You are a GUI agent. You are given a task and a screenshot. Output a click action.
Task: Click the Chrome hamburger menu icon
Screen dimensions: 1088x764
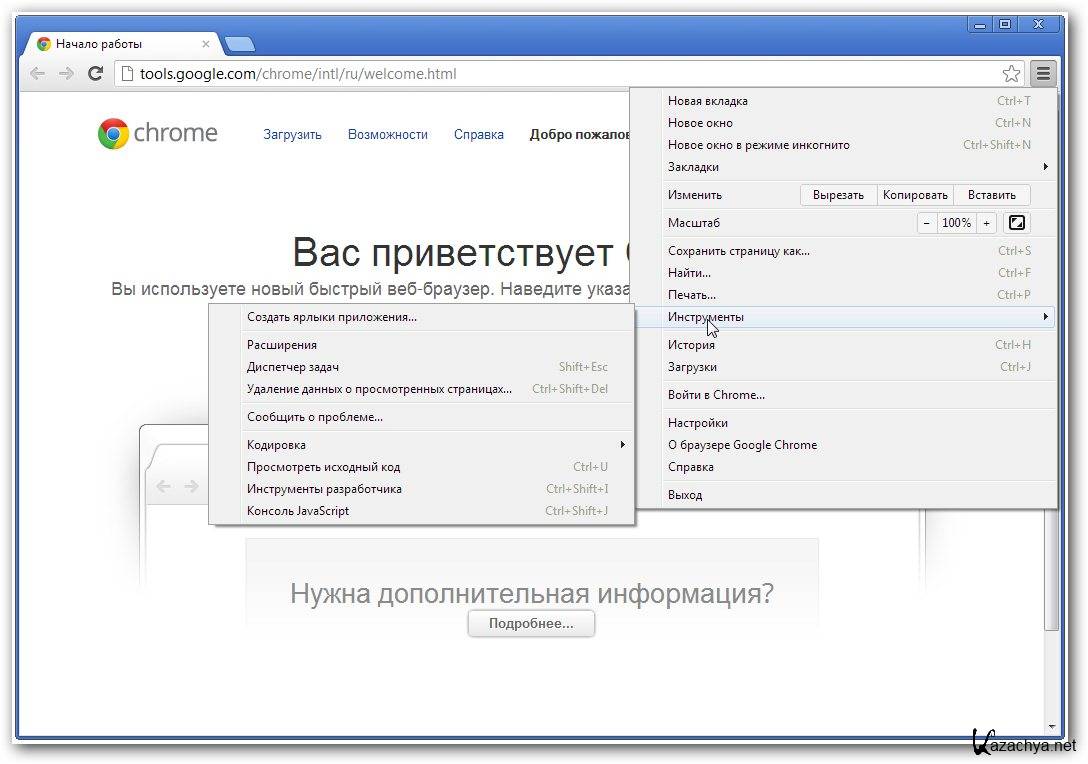[1043, 73]
